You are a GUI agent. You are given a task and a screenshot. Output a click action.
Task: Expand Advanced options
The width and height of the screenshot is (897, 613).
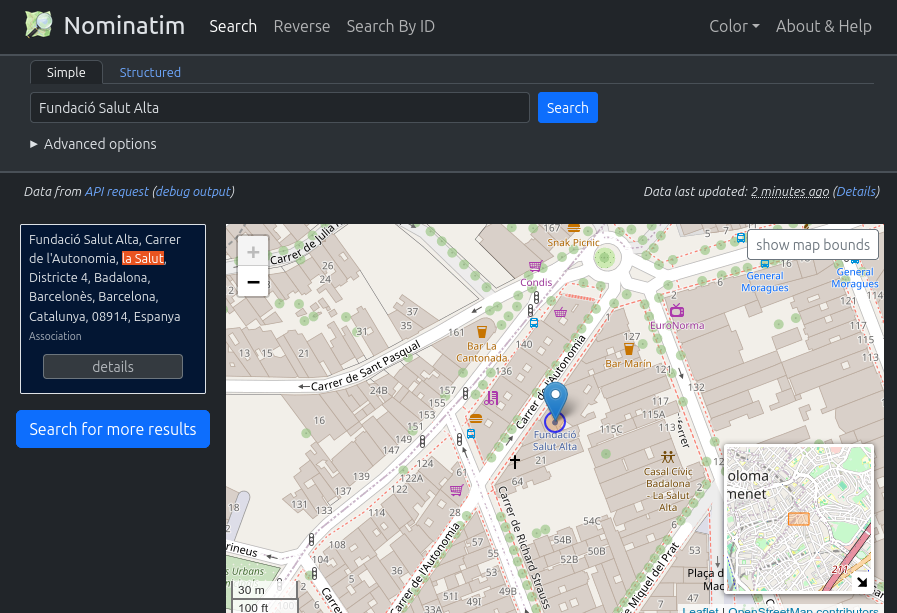coord(93,144)
